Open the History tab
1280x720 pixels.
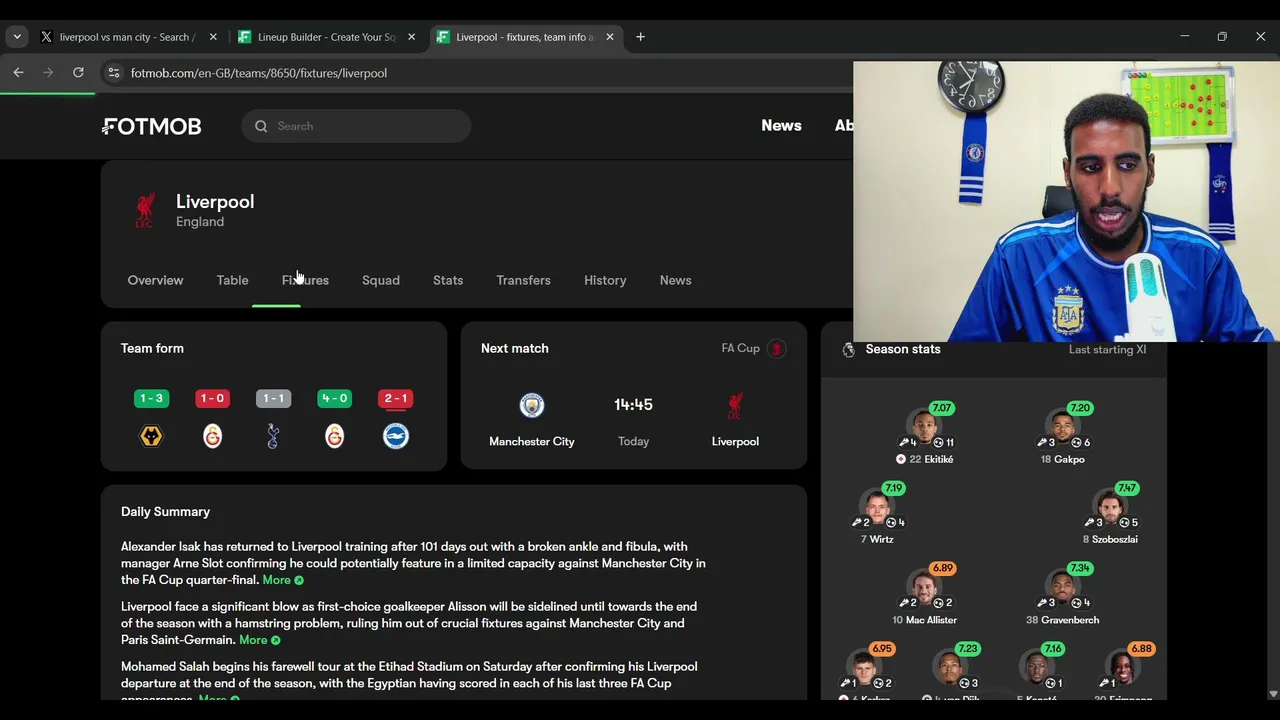tap(605, 280)
